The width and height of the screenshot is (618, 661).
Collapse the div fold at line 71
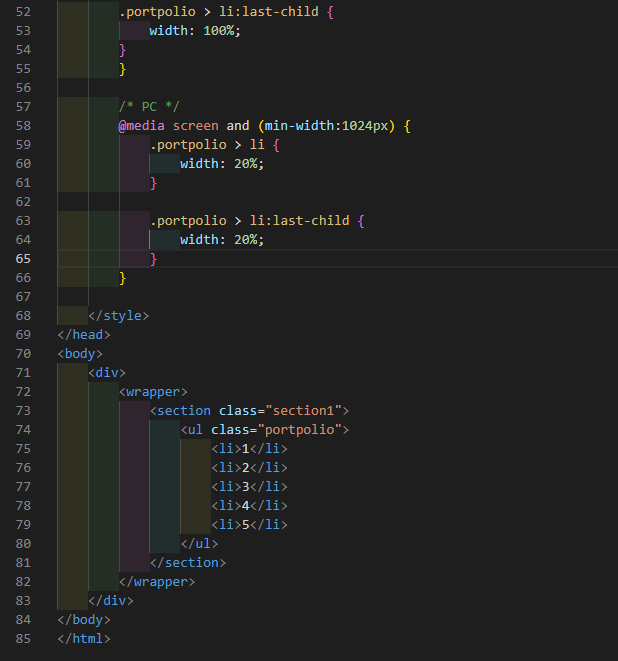point(46,373)
